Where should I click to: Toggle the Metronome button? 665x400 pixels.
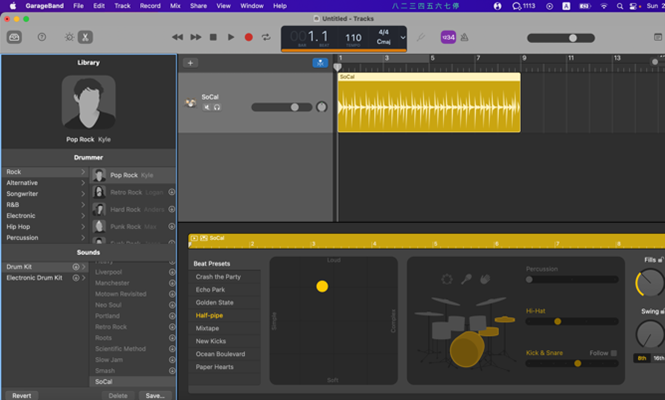coord(464,37)
